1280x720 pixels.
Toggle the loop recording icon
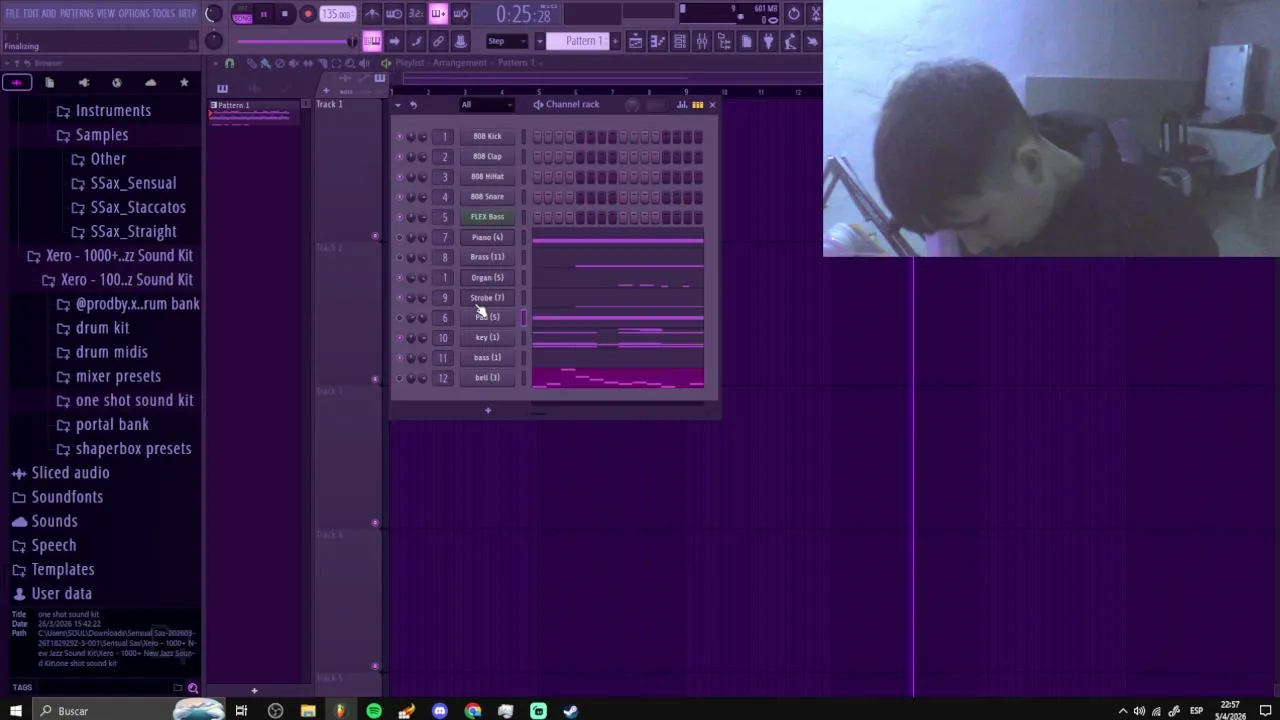click(x=460, y=14)
